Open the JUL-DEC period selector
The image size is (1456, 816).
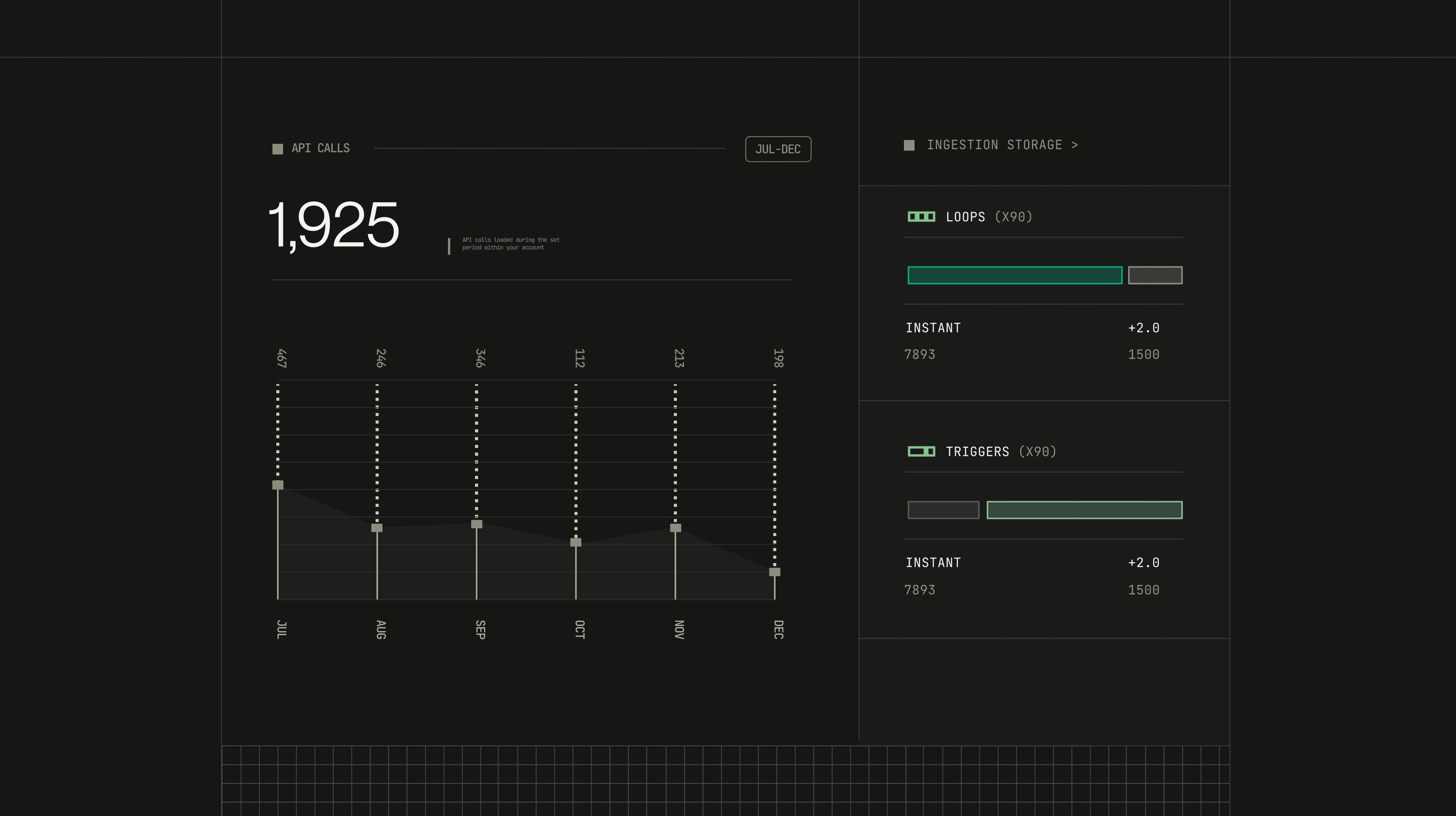coord(778,149)
